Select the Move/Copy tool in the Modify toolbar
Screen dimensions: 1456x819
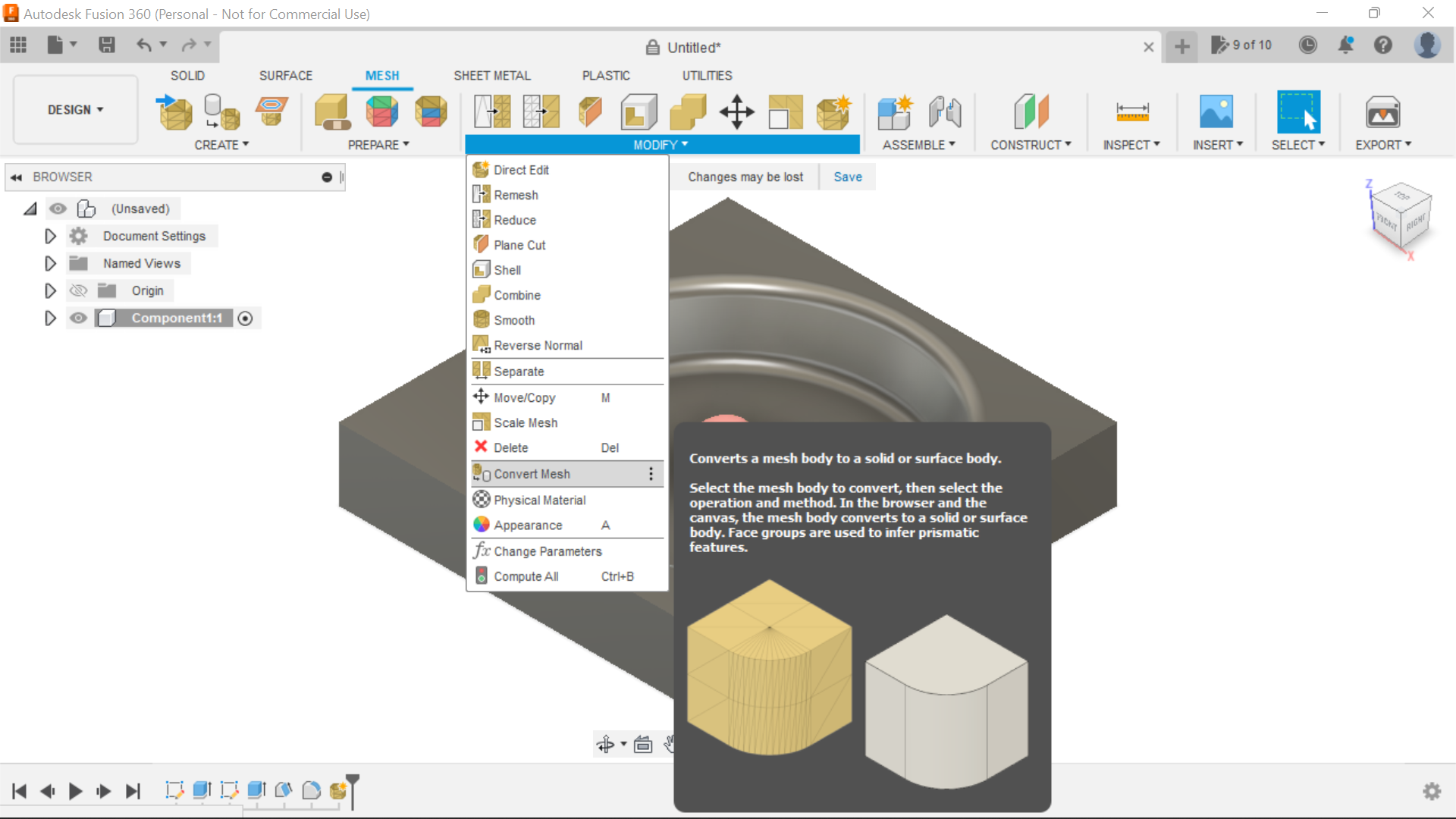pyautogui.click(x=736, y=111)
